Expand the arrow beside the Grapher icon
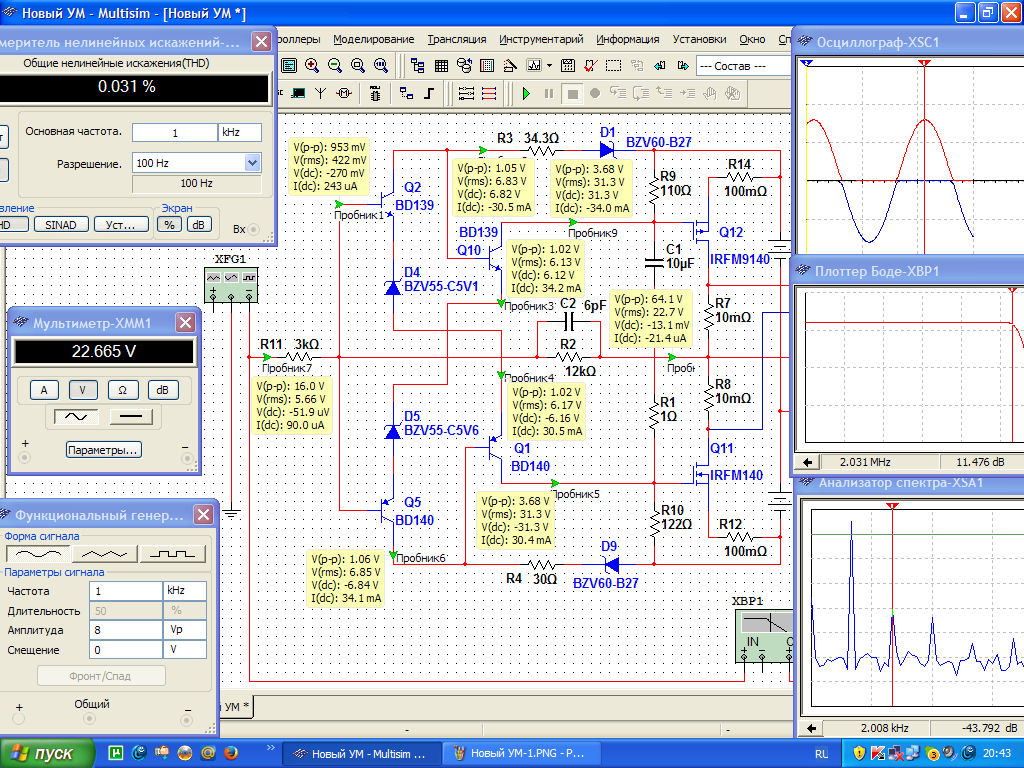Image resolution: width=1024 pixels, height=768 pixels. click(x=547, y=66)
